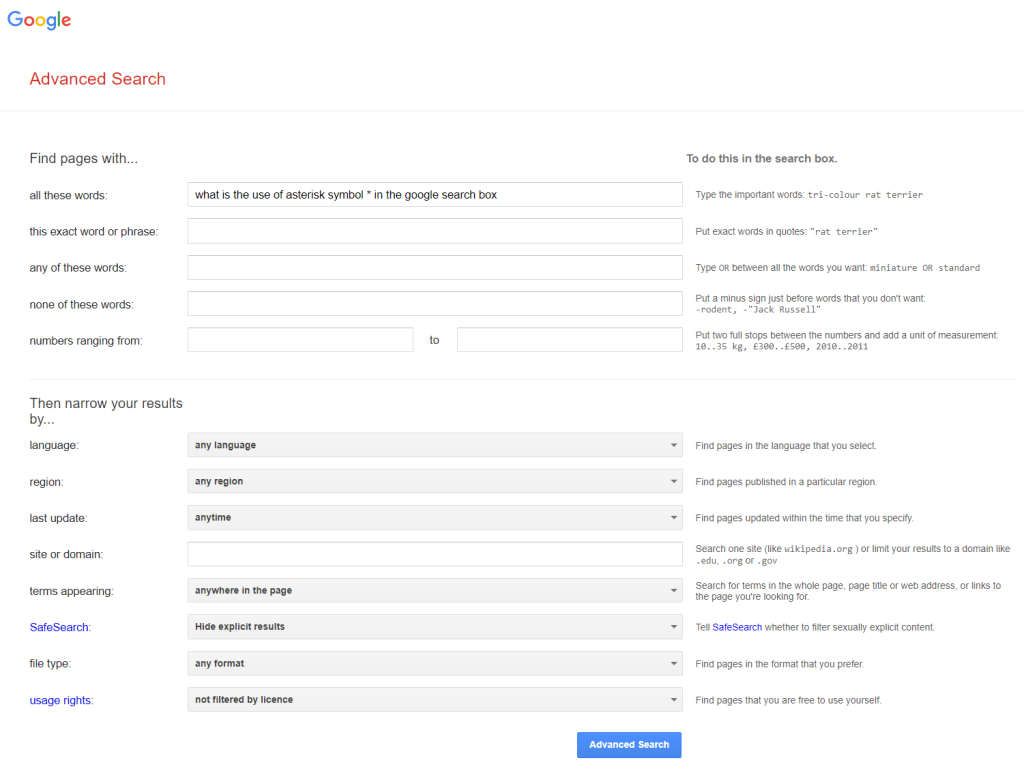Expand 'anywhere in the page' dropdown

pyautogui.click(x=435, y=590)
